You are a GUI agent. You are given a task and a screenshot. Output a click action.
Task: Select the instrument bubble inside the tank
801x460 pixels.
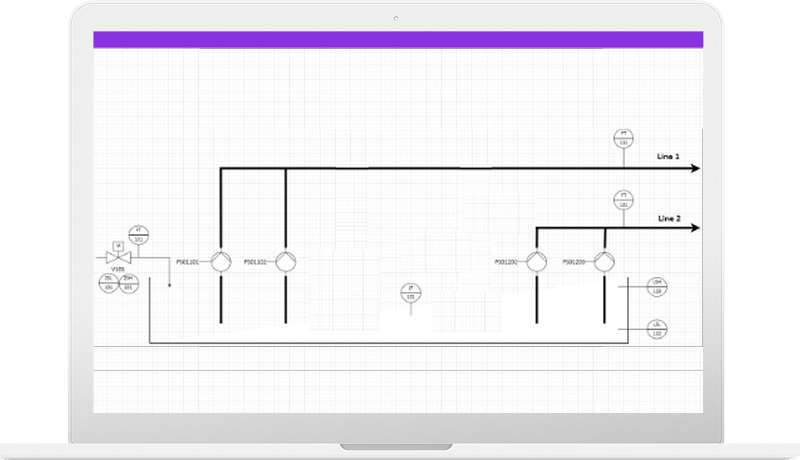click(411, 293)
